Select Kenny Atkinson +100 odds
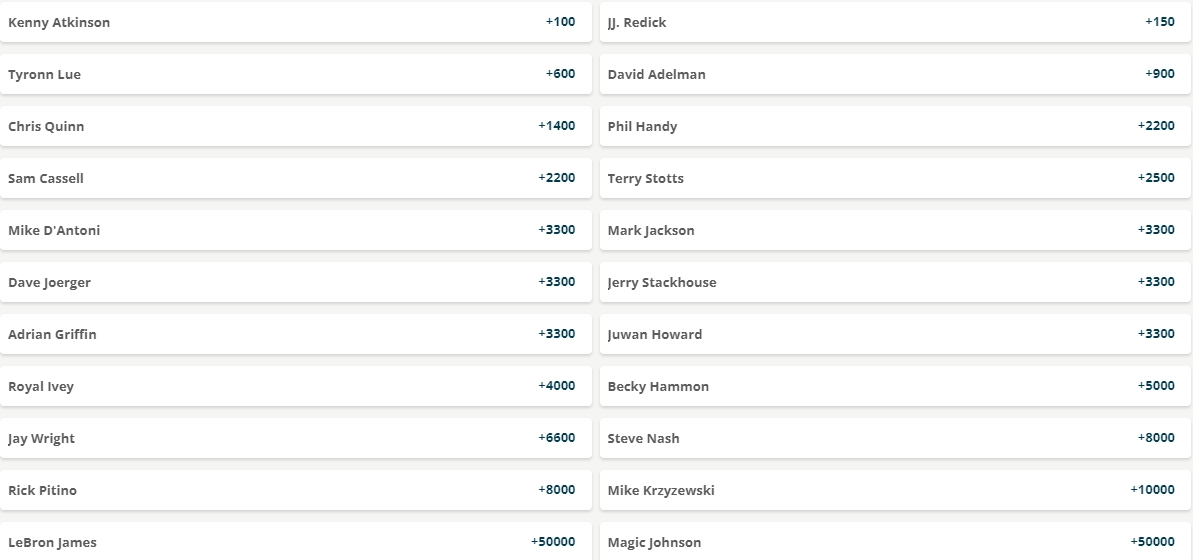The image size is (1193, 560). click(x=296, y=22)
